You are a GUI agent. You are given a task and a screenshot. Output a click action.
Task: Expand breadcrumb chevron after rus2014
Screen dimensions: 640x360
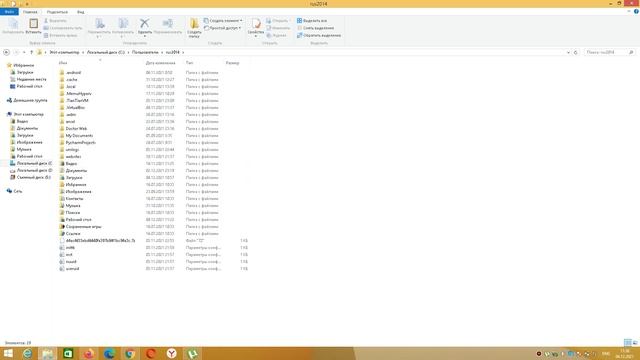coord(183,52)
